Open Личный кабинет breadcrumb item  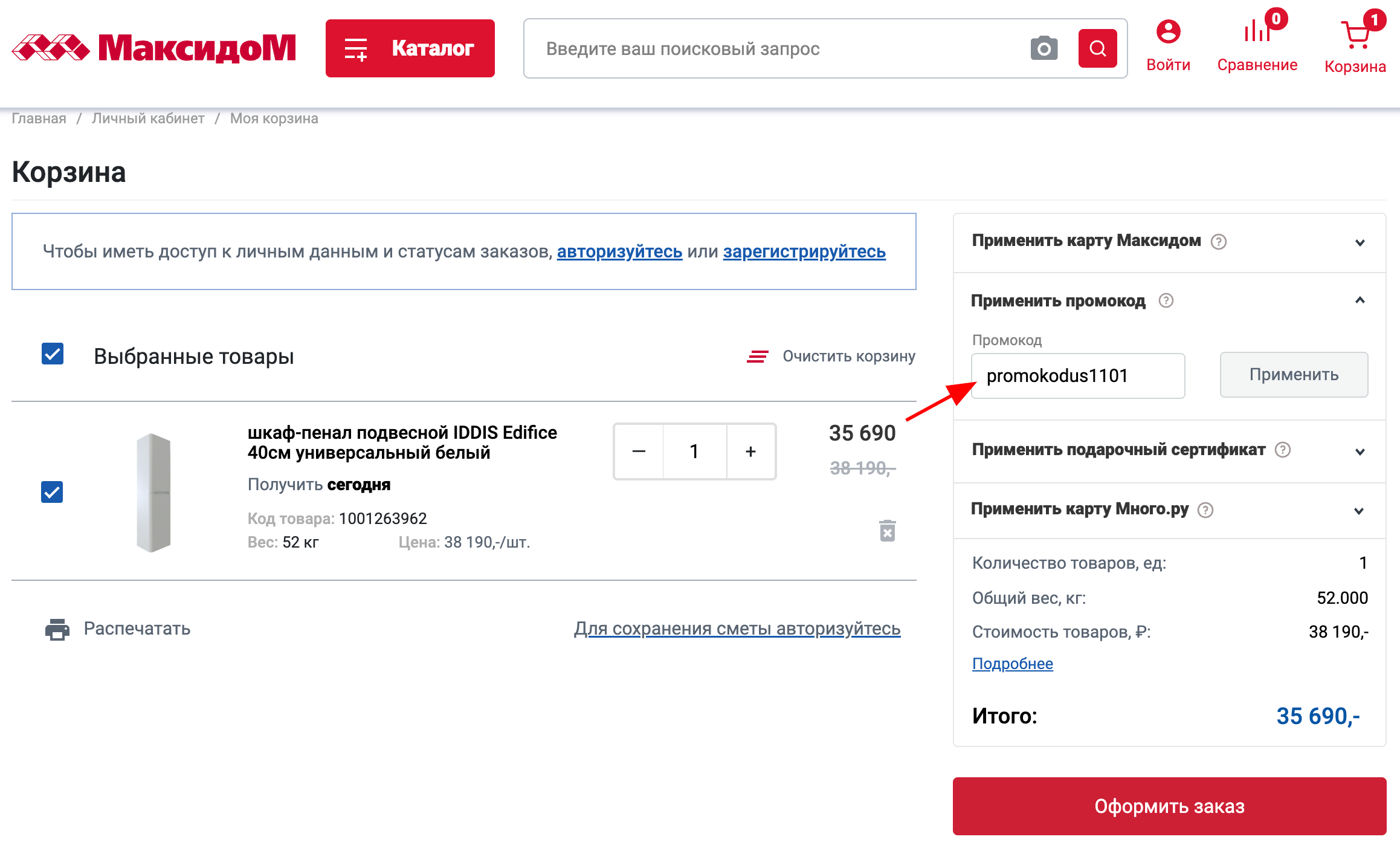148,118
